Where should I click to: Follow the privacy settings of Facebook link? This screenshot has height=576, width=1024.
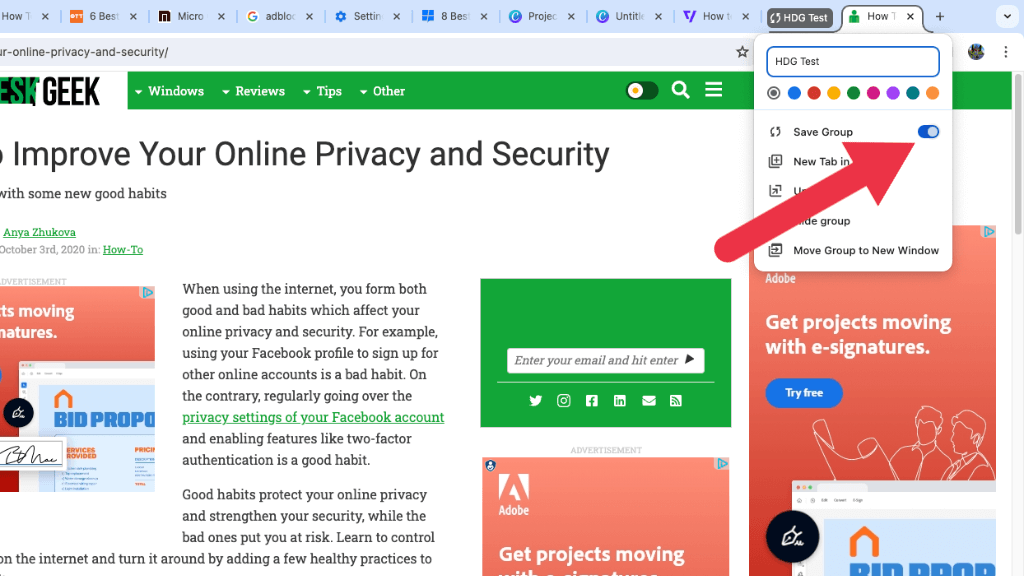313,417
